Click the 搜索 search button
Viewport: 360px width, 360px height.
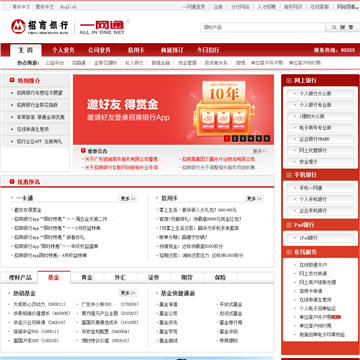(x=343, y=27)
